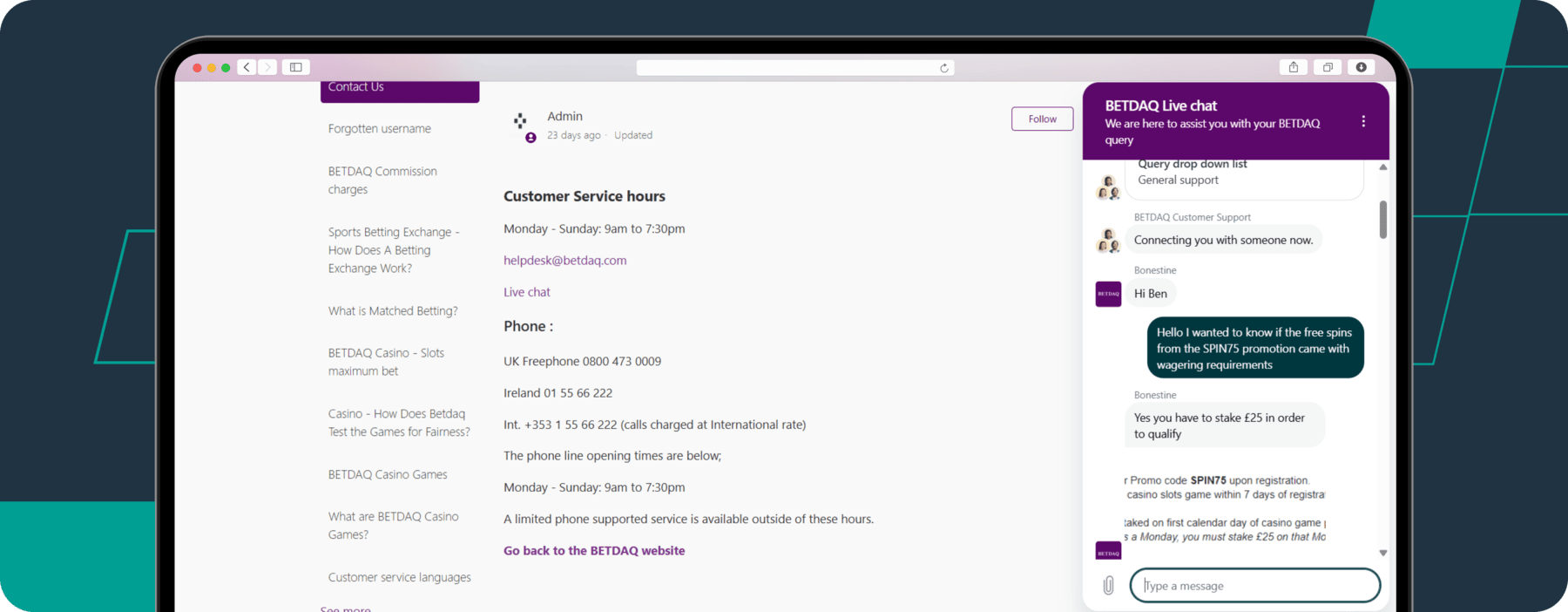Go back using browser back arrow

click(x=247, y=67)
